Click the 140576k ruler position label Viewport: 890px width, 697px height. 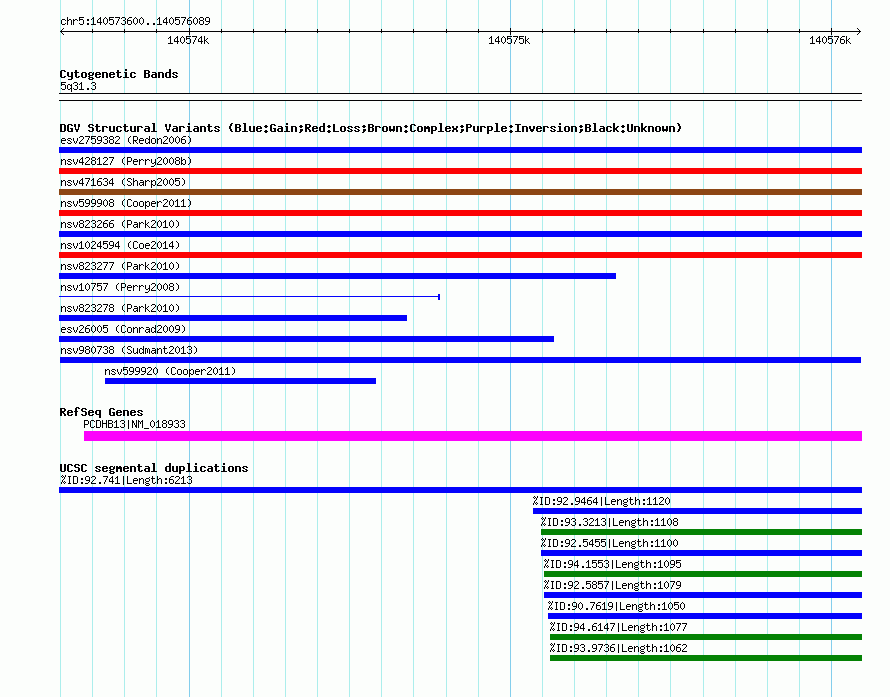830,40
